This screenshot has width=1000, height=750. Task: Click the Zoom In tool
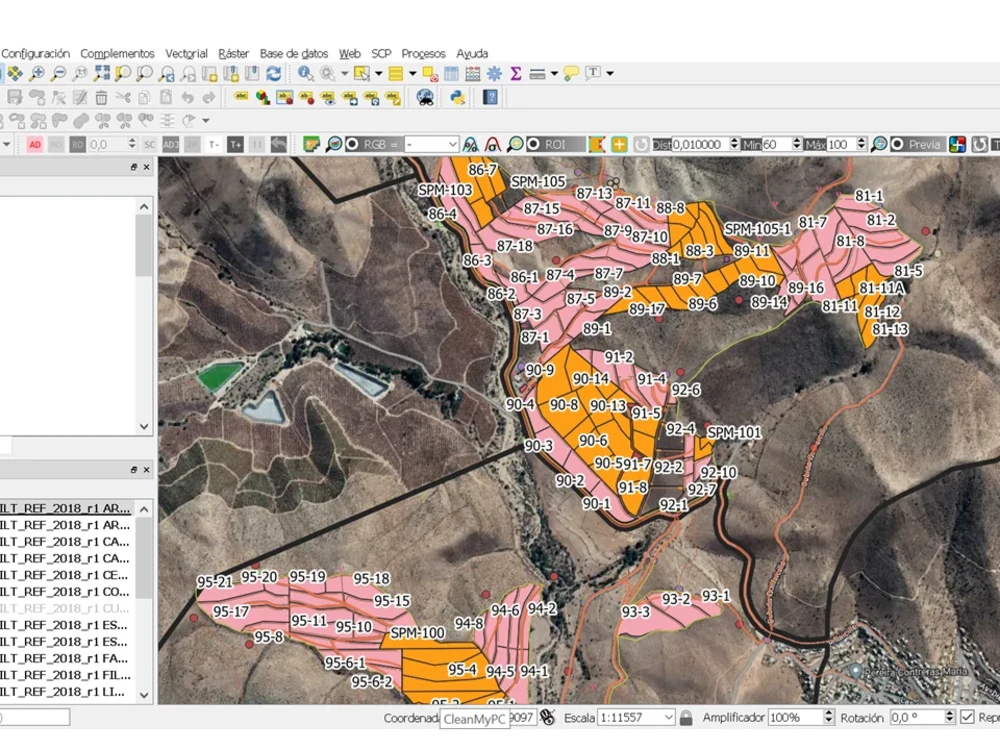pyautogui.click(x=37, y=73)
